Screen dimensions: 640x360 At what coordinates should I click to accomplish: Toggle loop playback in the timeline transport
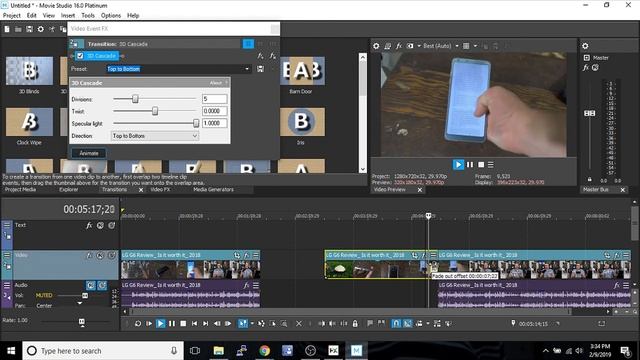pos(138,324)
